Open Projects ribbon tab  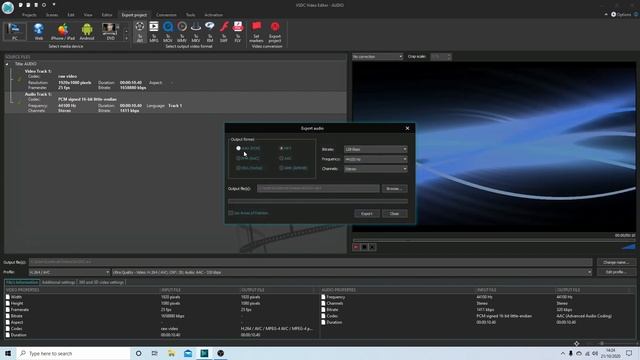(x=29, y=15)
